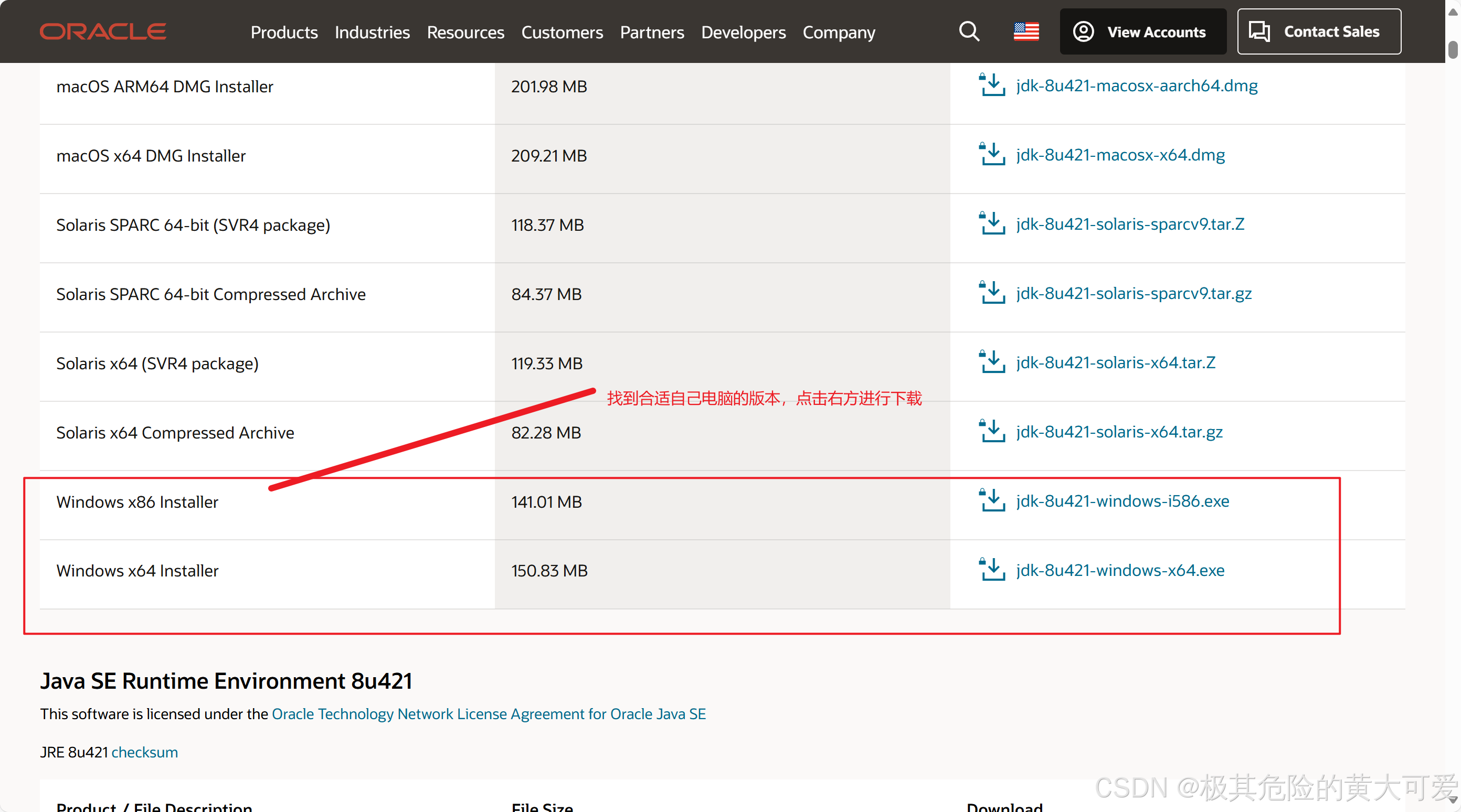
Task: Open Oracle Technology Network License Agreement link
Action: (489, 714)
